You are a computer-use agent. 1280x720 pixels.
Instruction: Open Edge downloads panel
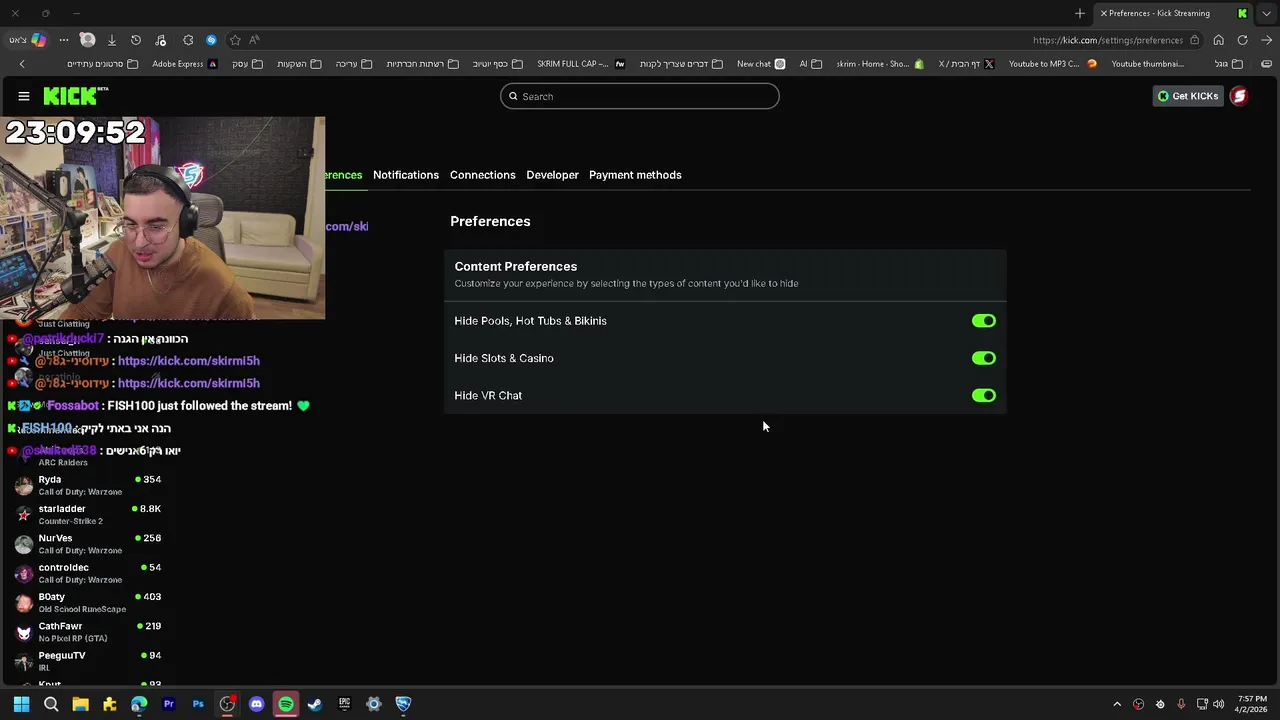pos(112,40)
